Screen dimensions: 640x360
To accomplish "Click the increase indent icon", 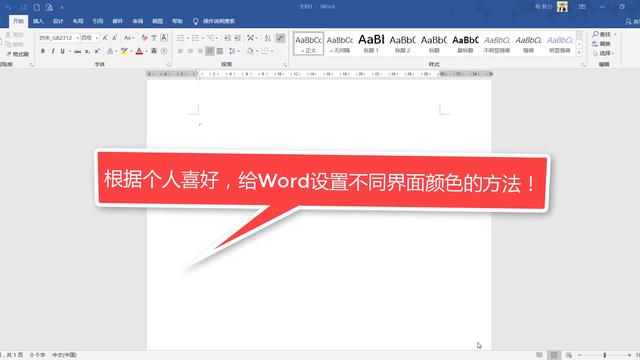I will [x=237, y=38].
